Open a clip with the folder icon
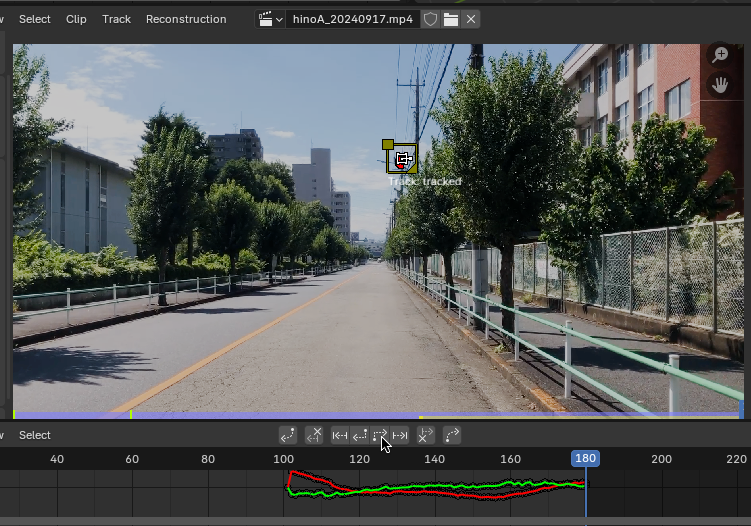The image size is (751, 526). [x=451, y=19]
